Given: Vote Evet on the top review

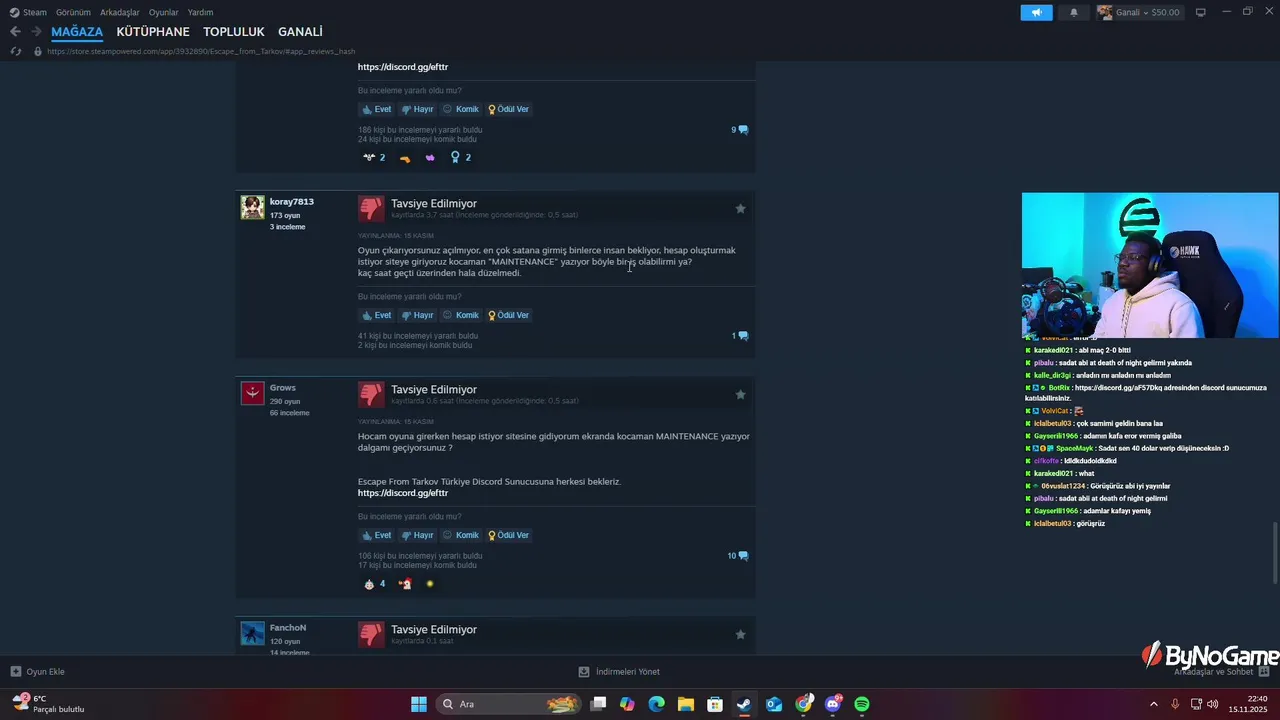Looking at the screenshot, I should tap(376, 109).
